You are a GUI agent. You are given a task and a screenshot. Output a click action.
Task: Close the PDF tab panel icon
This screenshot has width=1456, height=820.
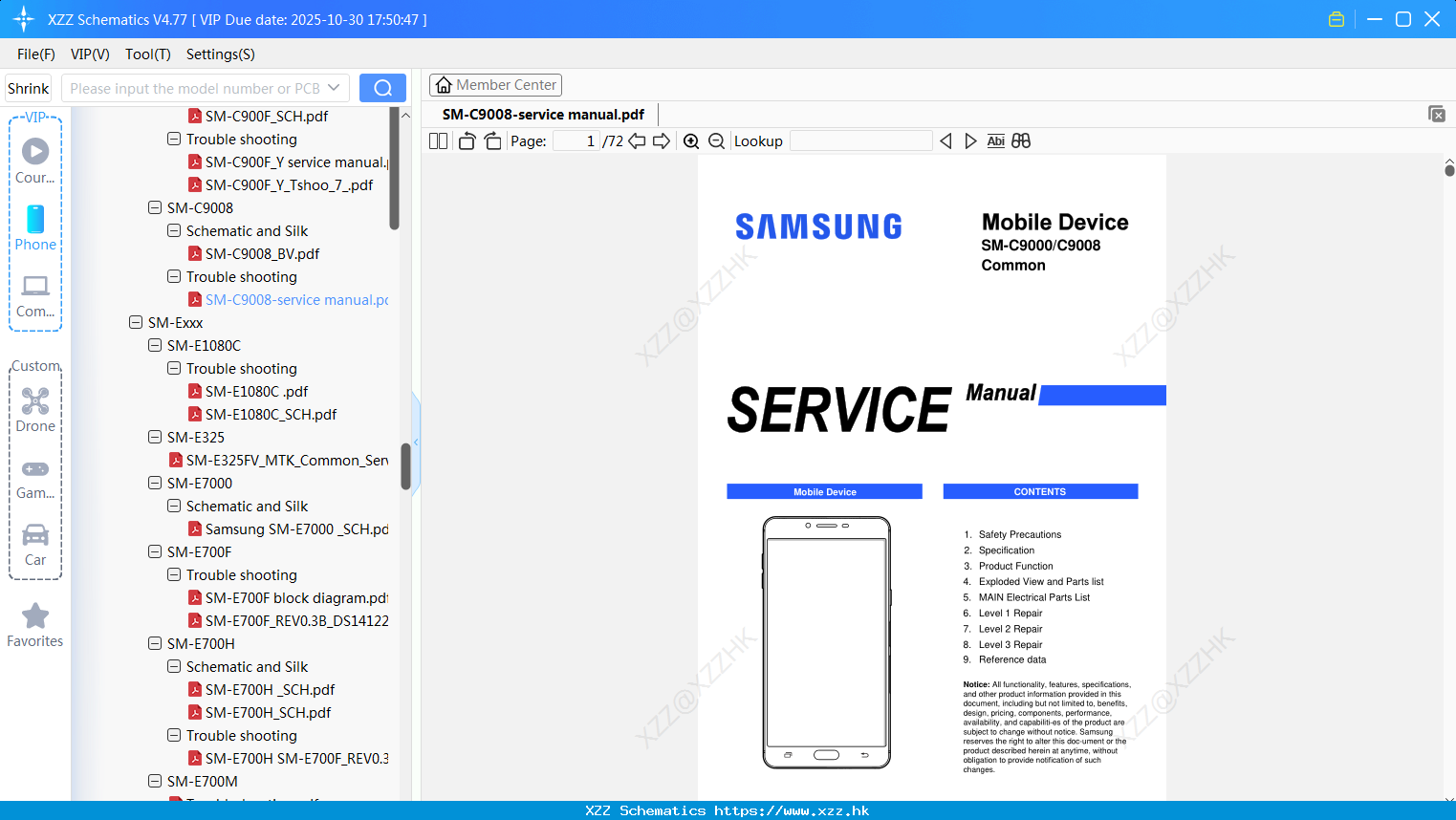1436,114
